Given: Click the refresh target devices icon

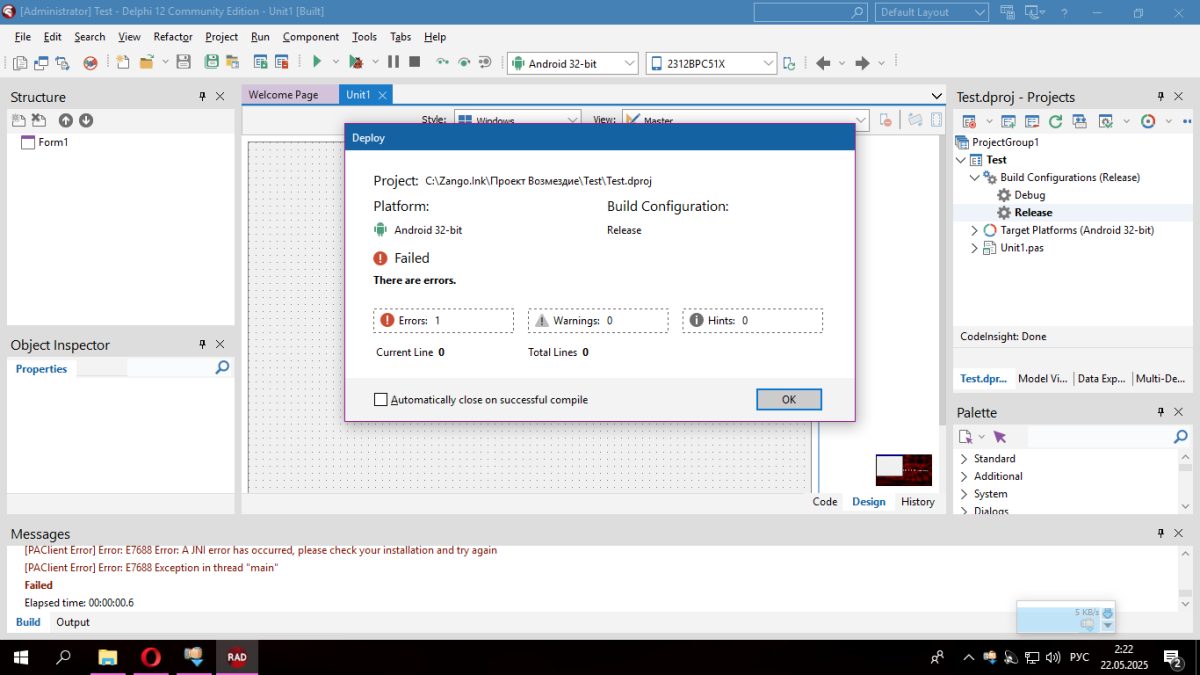Looking at the screenshot, I should click(x=789, y=63).
